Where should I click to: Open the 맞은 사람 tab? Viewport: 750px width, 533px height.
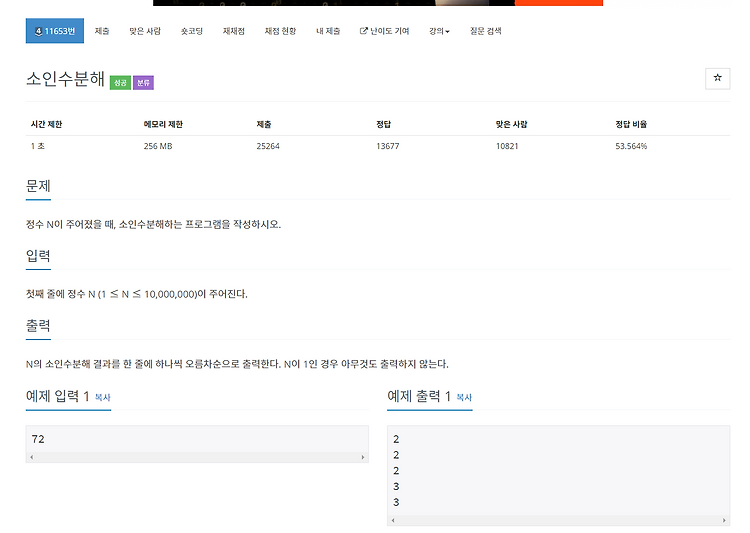pyautogui.click(x=145, y=31)
